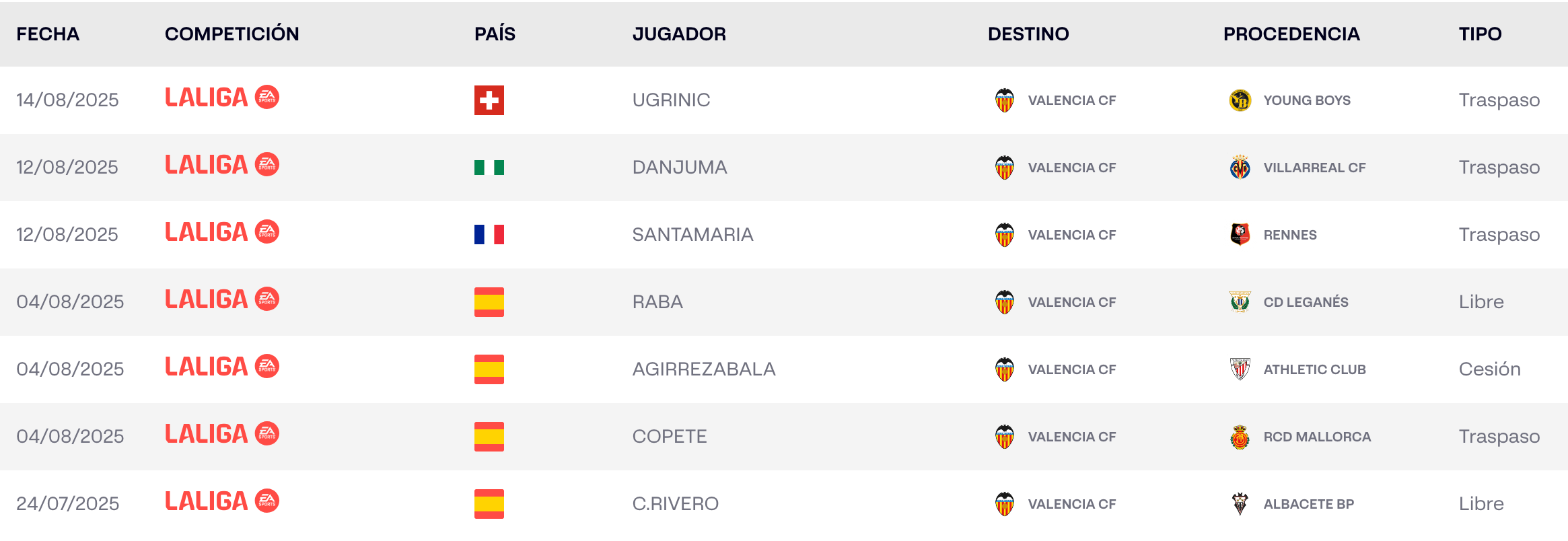The height and width of the screenshot is (541, 1568).
Task: Click LALIGA logo in the Danjuma row
Action: coord(221,166)
